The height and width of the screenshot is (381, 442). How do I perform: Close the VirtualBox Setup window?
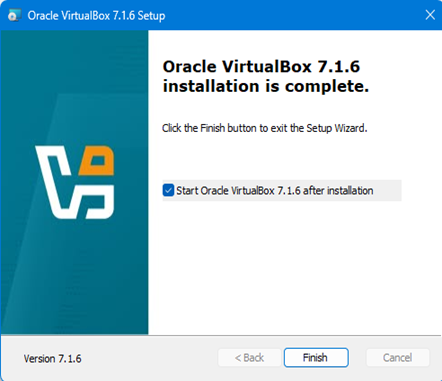coord(430,15)
